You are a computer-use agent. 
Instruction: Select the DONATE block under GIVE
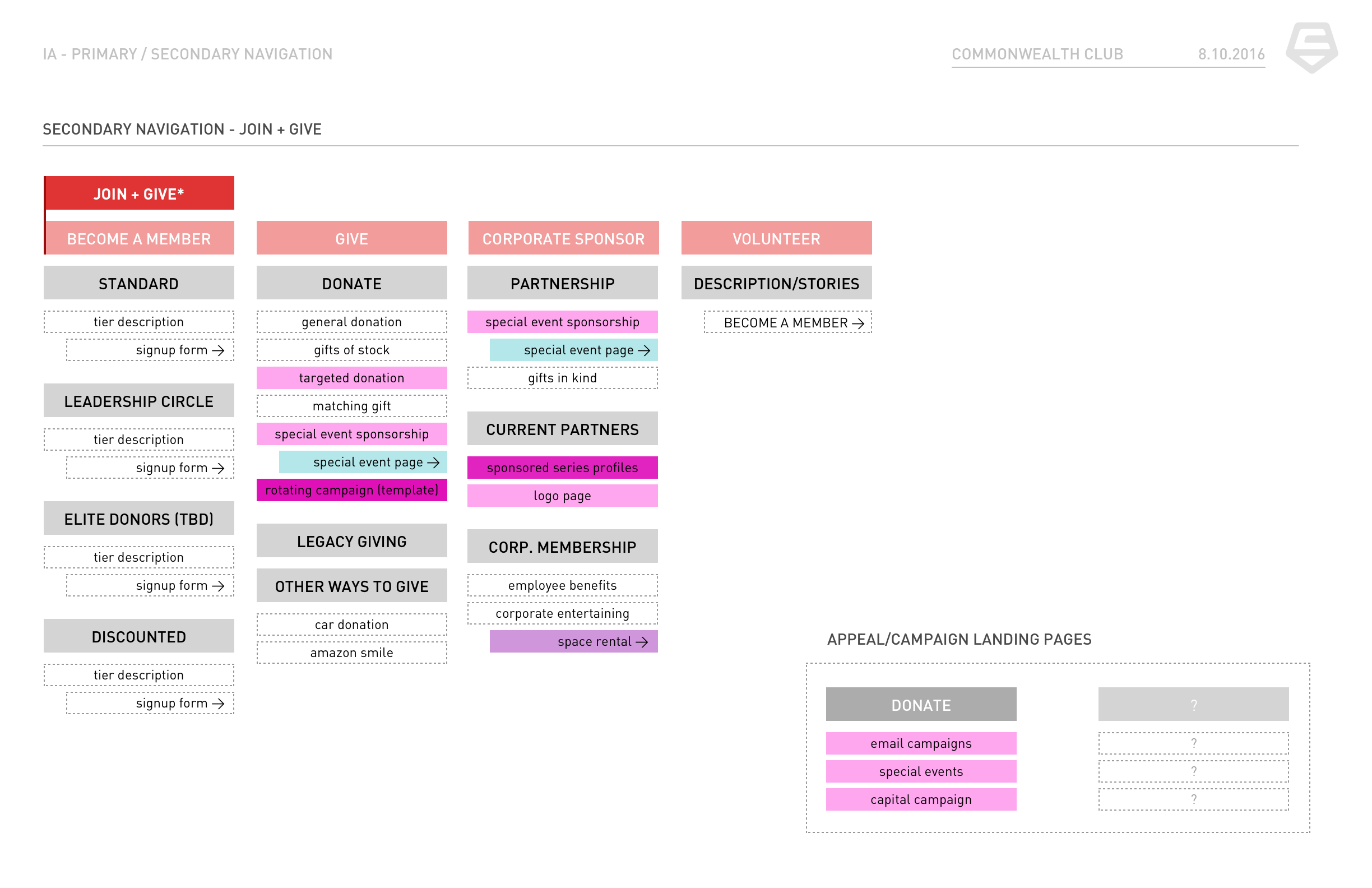pyautogui.click(x=351, y=283)
